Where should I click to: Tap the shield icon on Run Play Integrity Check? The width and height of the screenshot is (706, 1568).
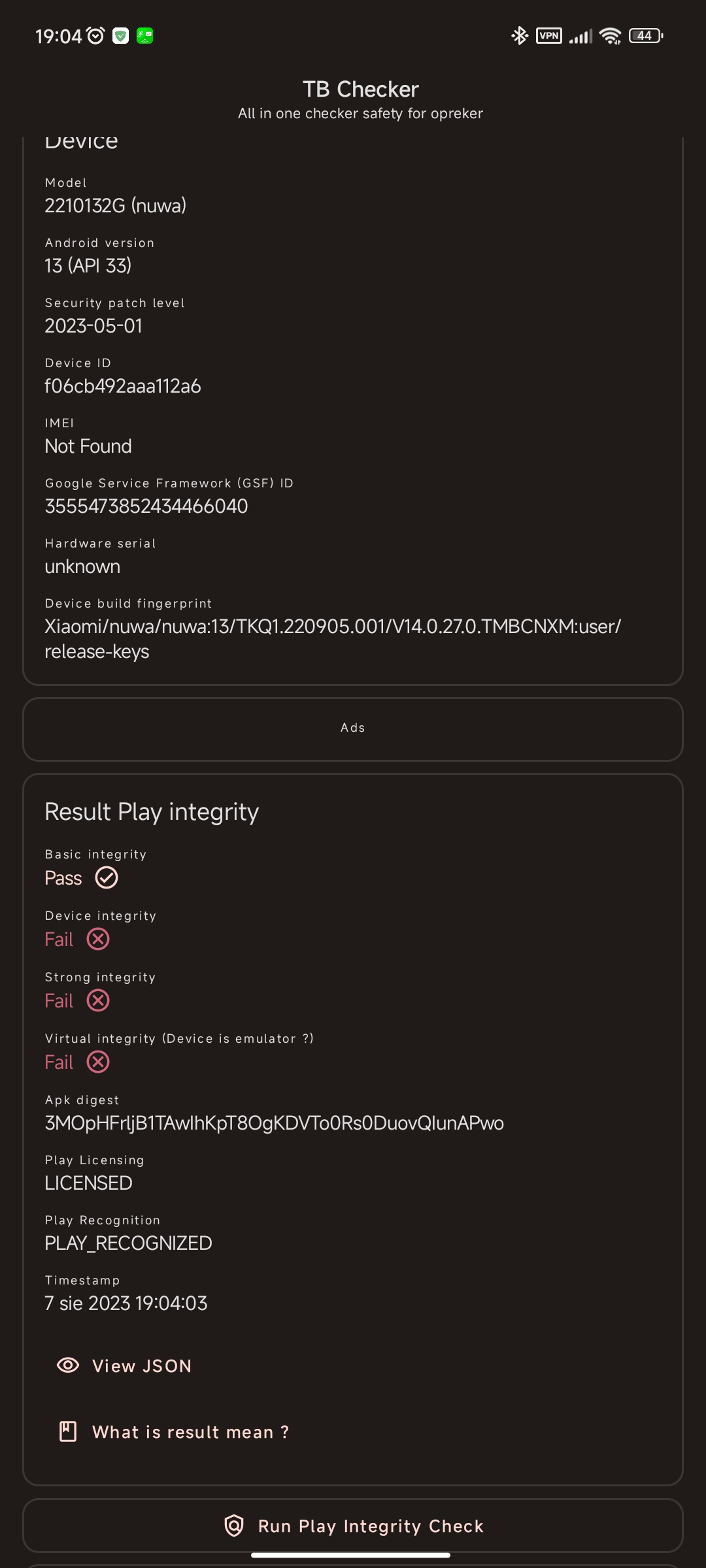234,1526
